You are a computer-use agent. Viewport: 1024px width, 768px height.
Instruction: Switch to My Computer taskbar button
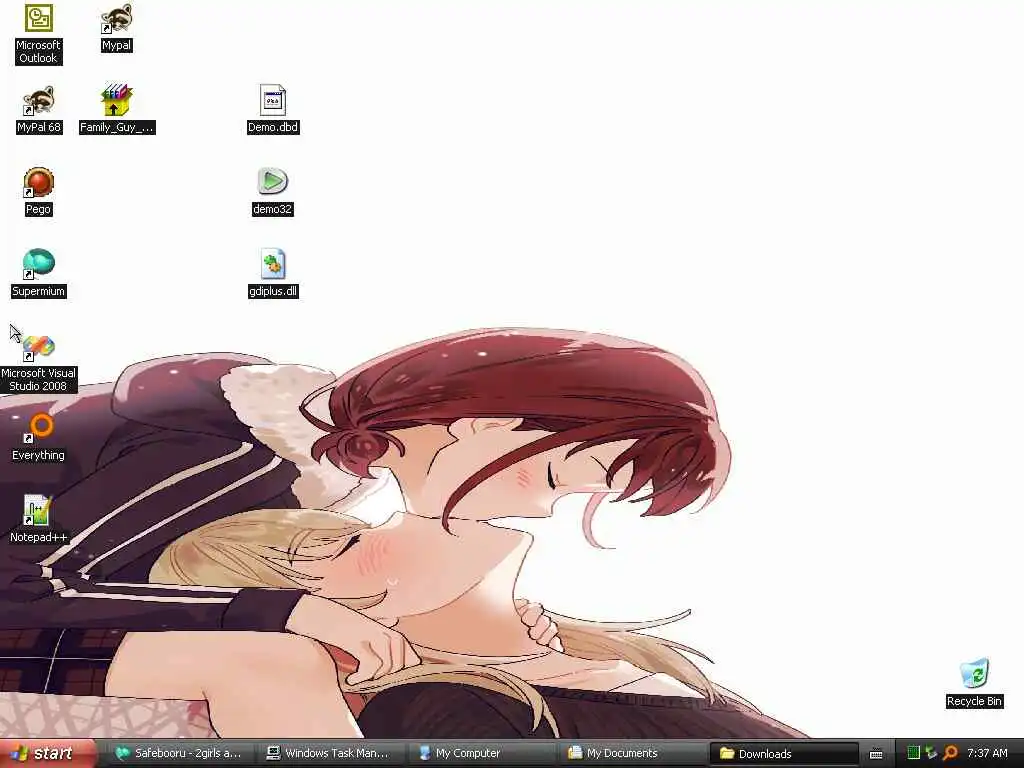pos(482,754)
